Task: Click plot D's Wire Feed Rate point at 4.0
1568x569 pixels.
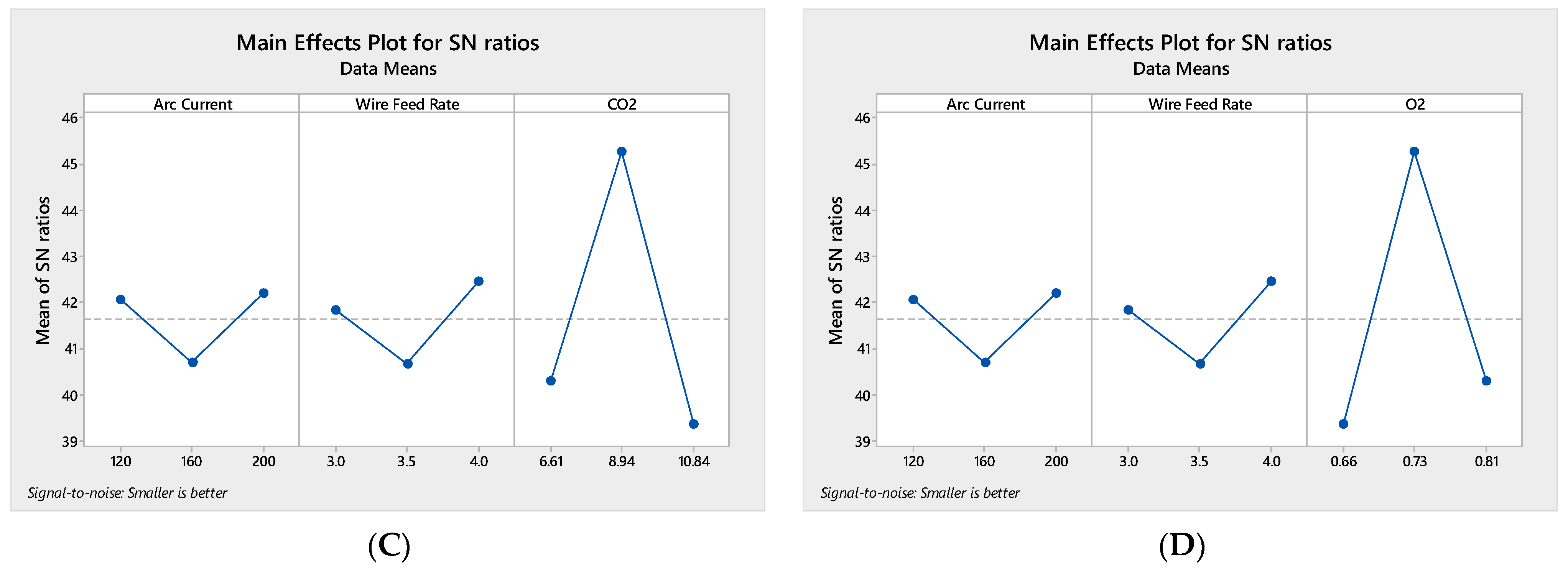Action: click(1271, 281)
